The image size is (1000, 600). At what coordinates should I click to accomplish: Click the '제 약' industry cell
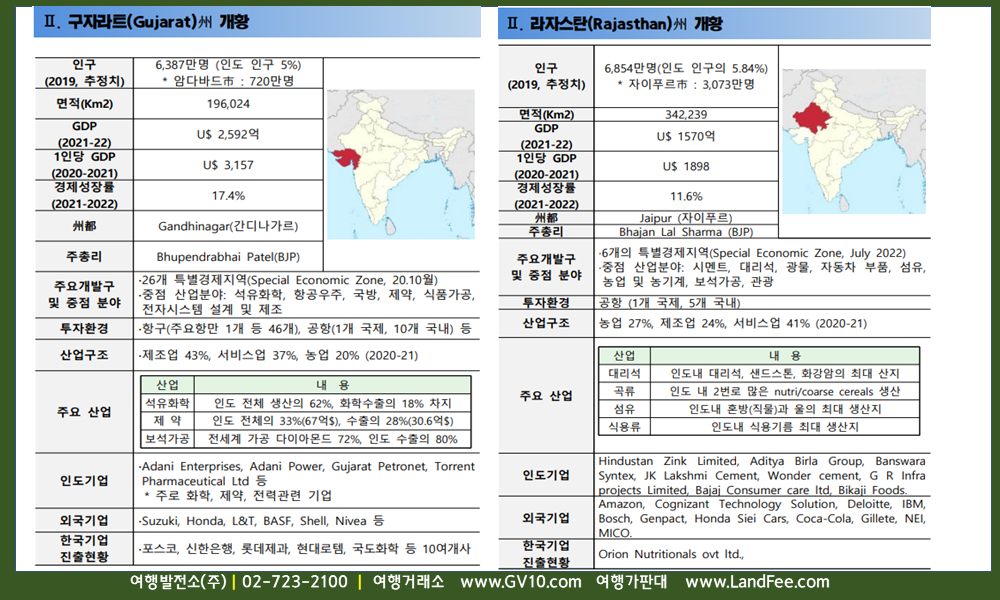coord(167,421)
